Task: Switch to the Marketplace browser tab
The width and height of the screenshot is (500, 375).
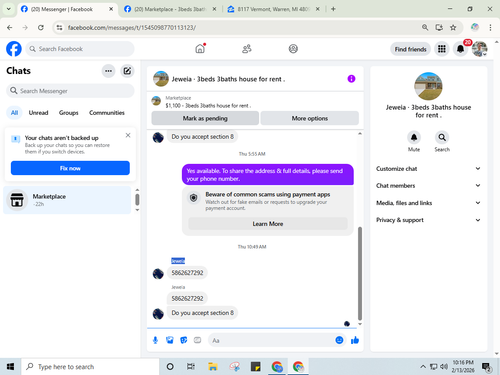Action: pos(170,9)
